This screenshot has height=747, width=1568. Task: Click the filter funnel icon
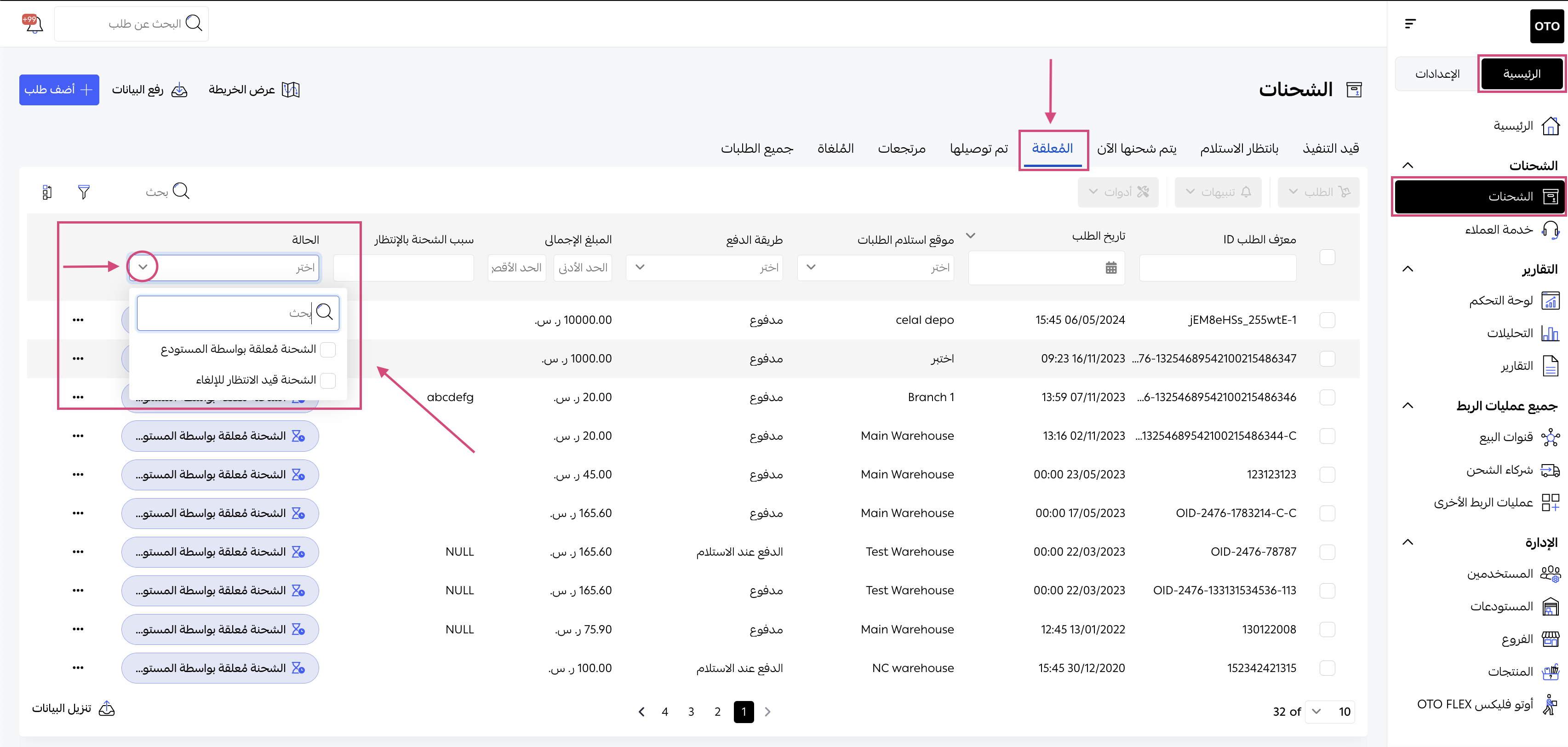tap(84, 192)
